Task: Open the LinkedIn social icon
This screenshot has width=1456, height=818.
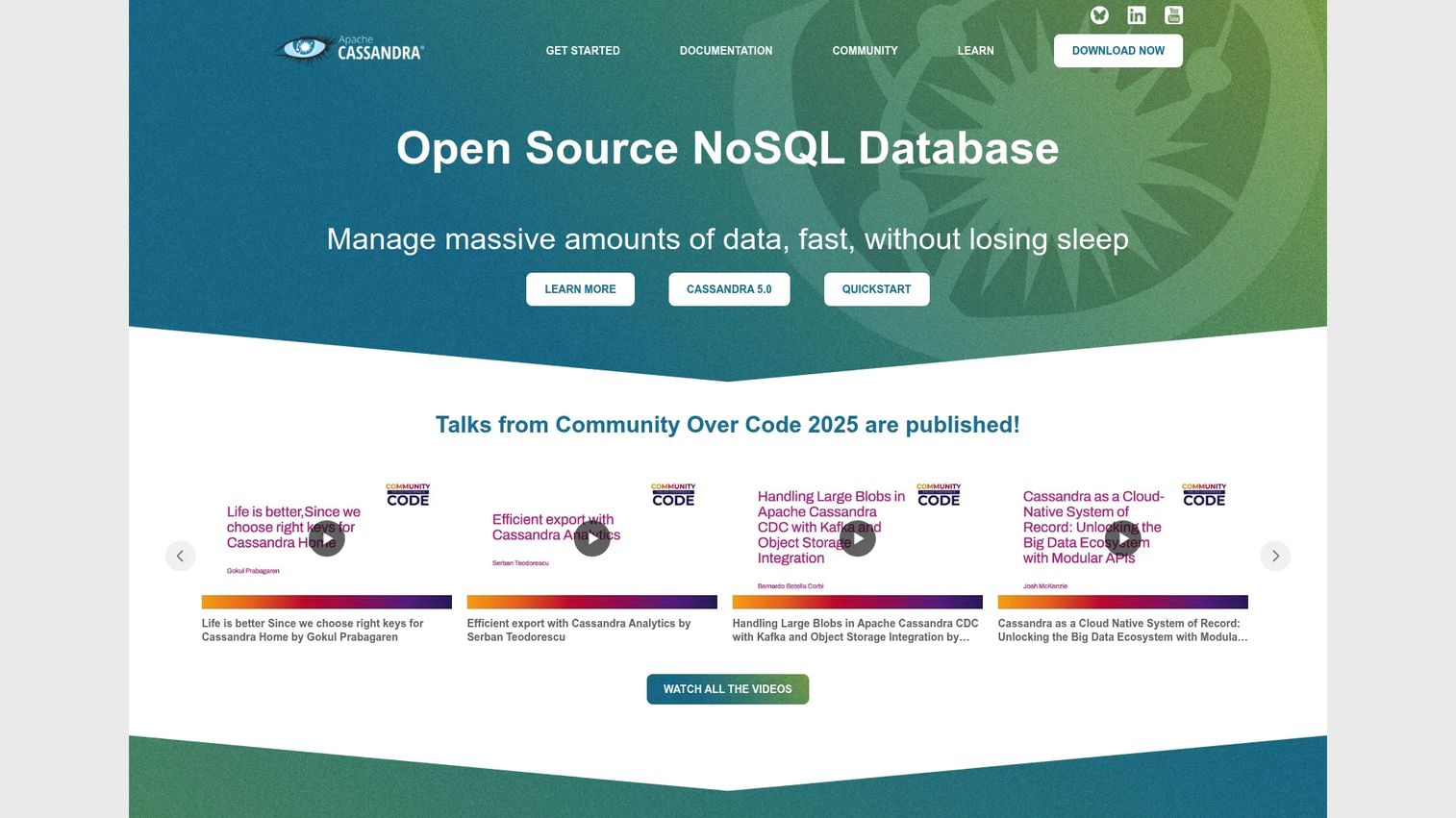Action: [x=1137, y=15]
